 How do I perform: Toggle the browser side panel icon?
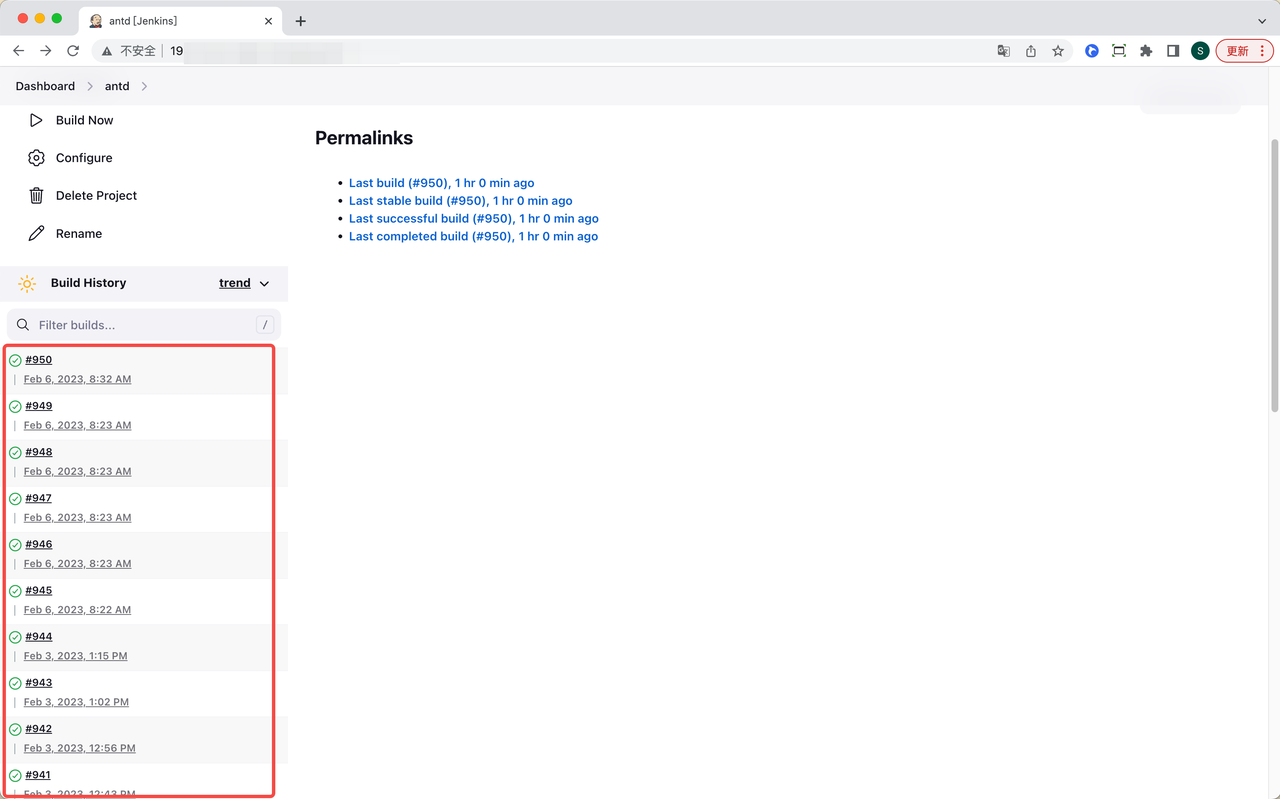coord(1173,51)
